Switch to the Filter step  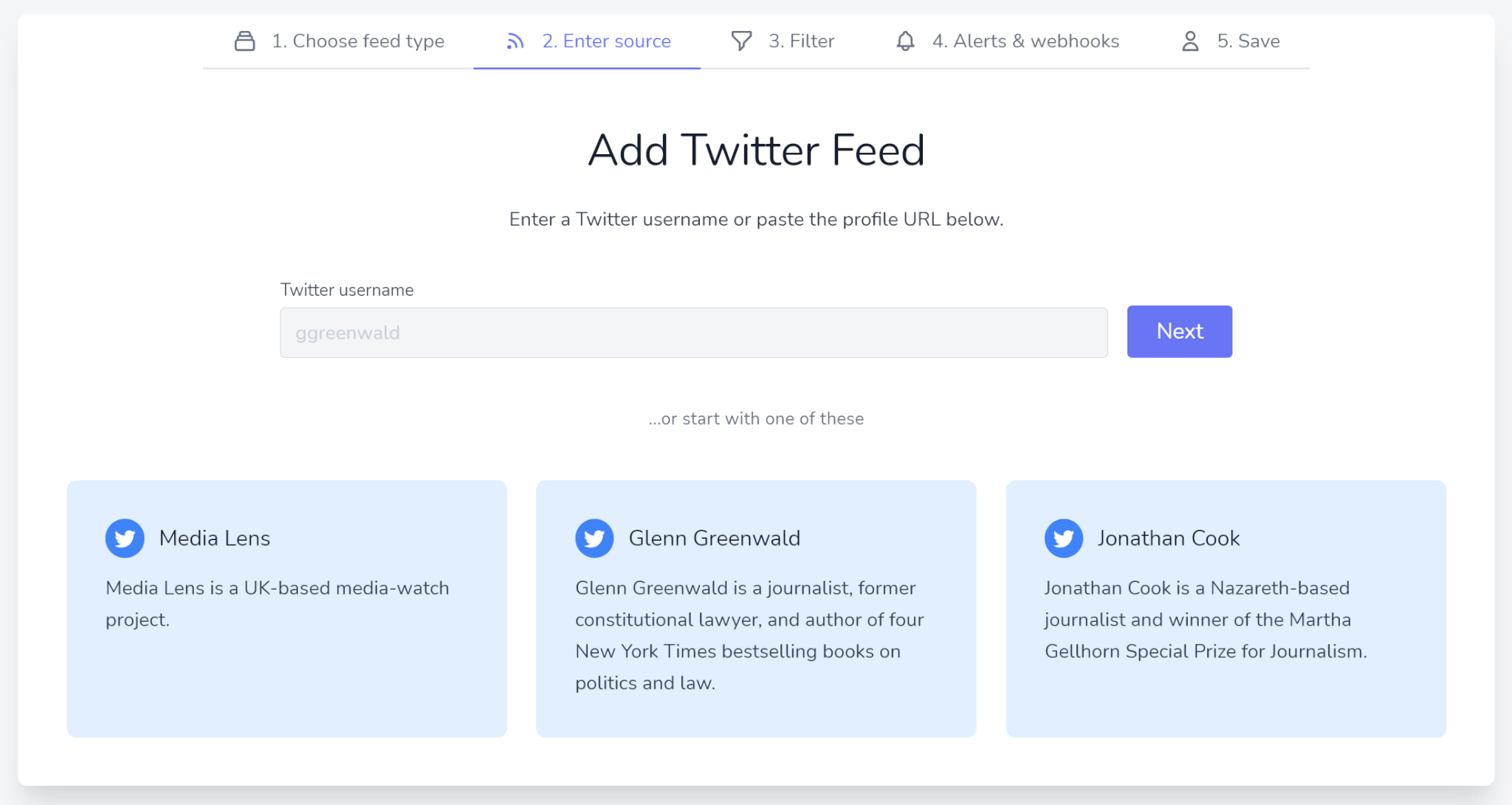[x=802, y=41]
